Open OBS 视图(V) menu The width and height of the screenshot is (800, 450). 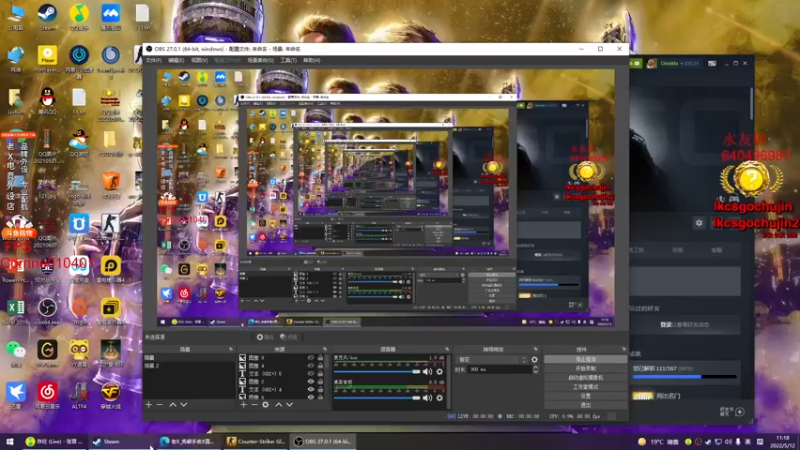tap(199, 60)
